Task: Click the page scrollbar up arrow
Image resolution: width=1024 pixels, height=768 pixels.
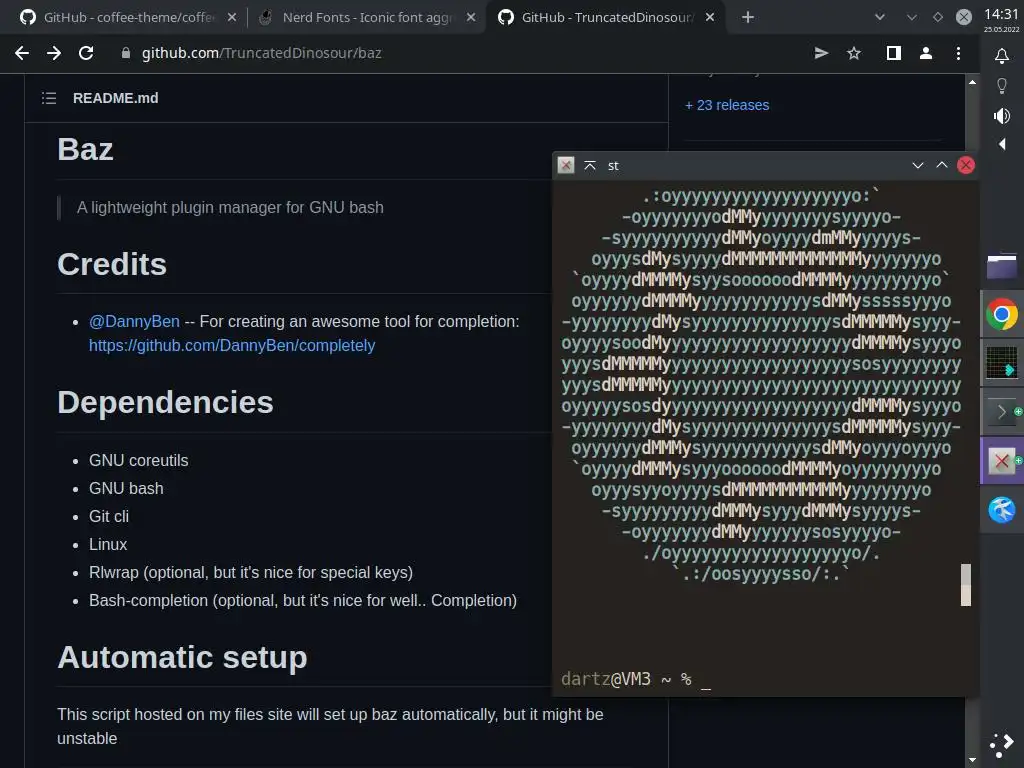Action: [972, 82]
